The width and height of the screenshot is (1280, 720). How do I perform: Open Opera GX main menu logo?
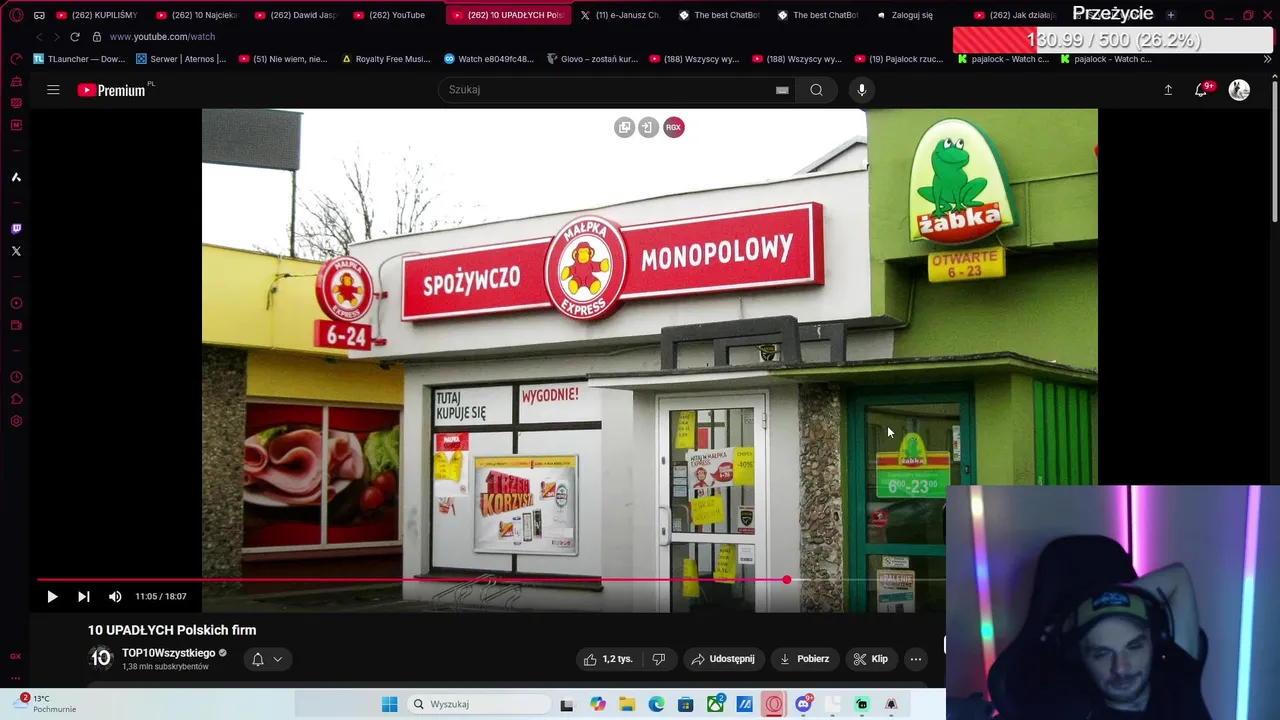point(16,15)
